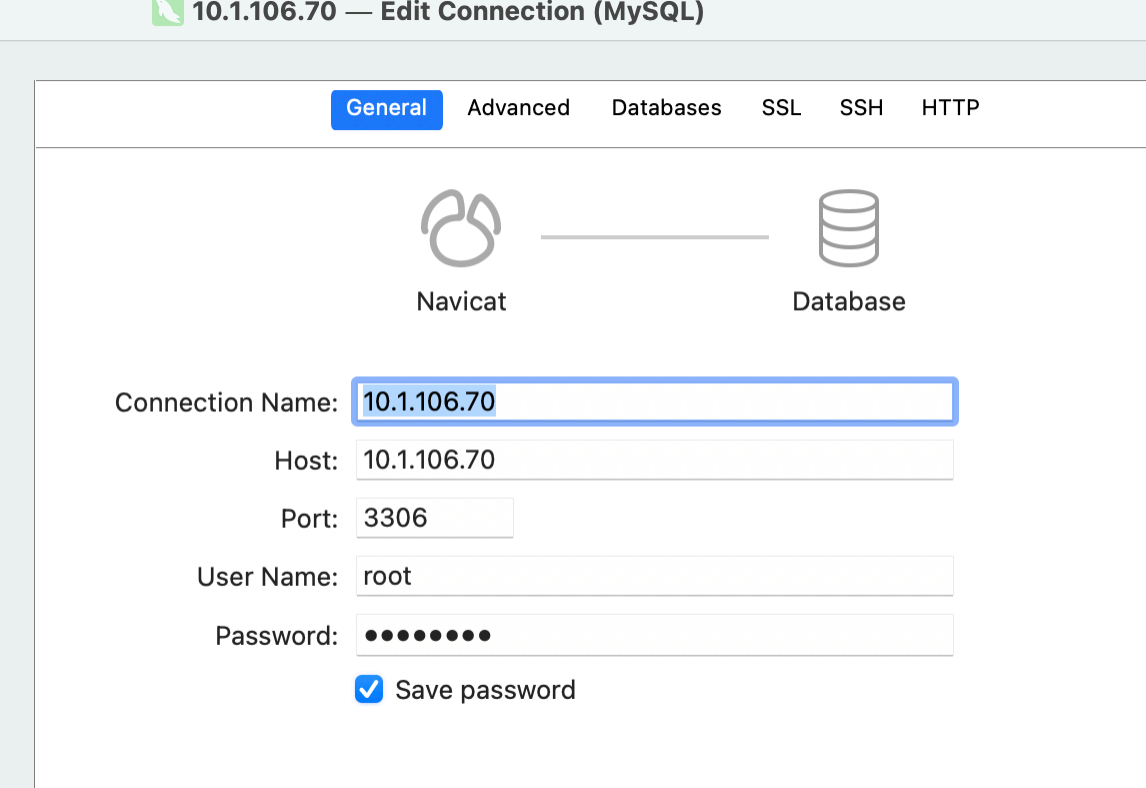
Task: Click the line connecting Navicat and Database
Action: [x=654, y=237]
